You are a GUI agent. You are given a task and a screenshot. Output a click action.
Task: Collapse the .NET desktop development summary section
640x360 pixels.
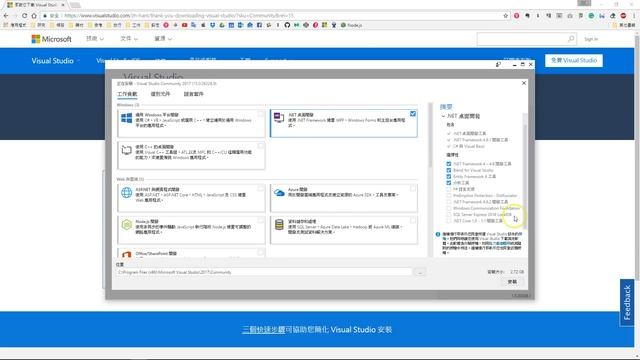[x=443, y=116]
